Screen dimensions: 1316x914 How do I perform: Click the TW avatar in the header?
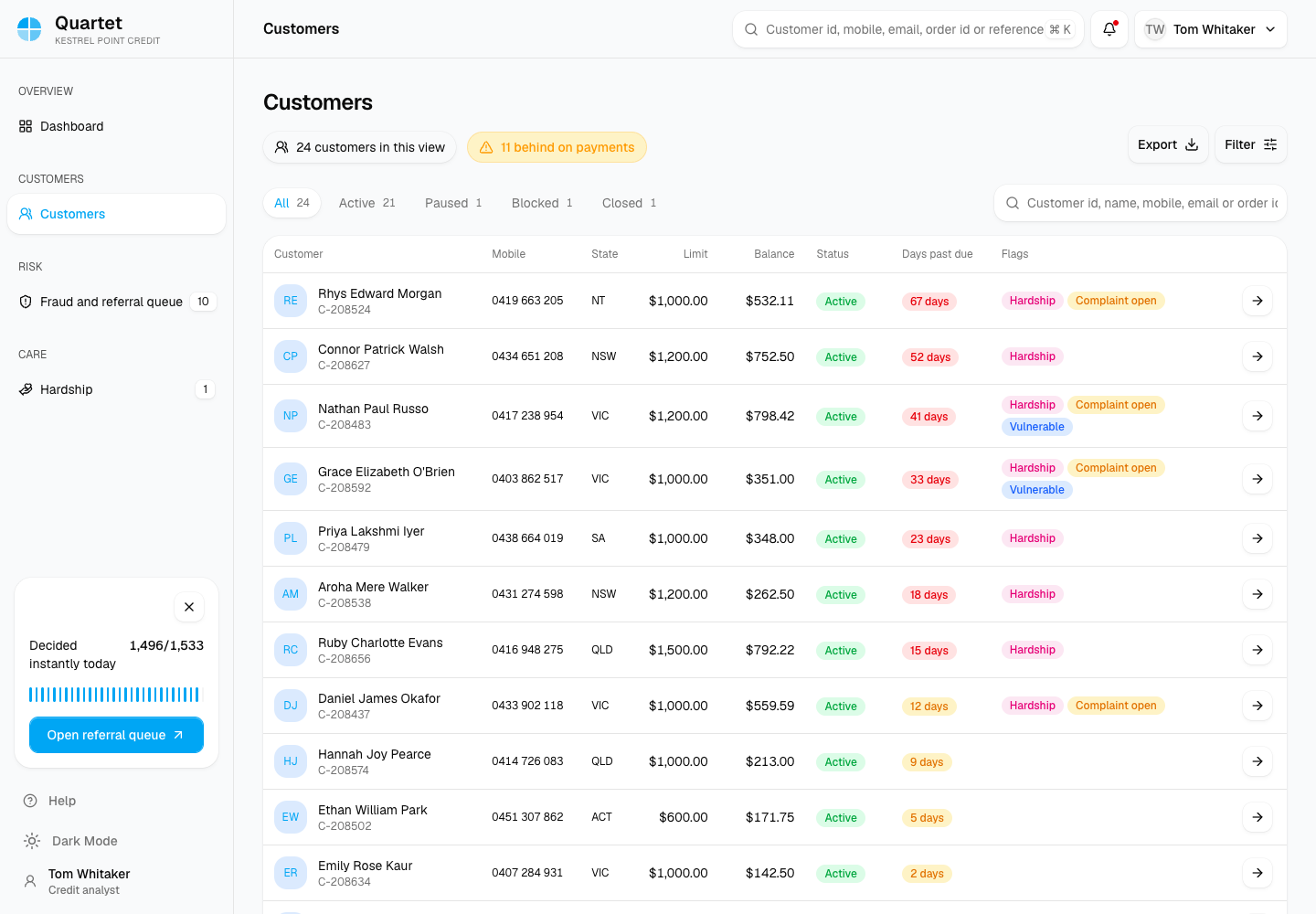[1155, 29]
